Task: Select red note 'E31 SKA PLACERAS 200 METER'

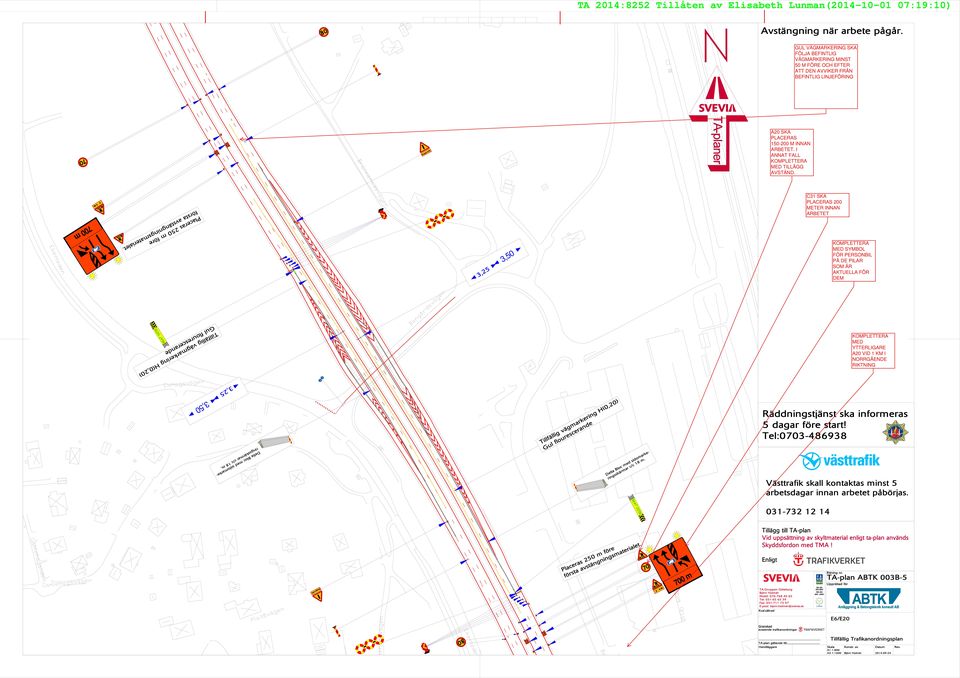Action: pos(827,205)
